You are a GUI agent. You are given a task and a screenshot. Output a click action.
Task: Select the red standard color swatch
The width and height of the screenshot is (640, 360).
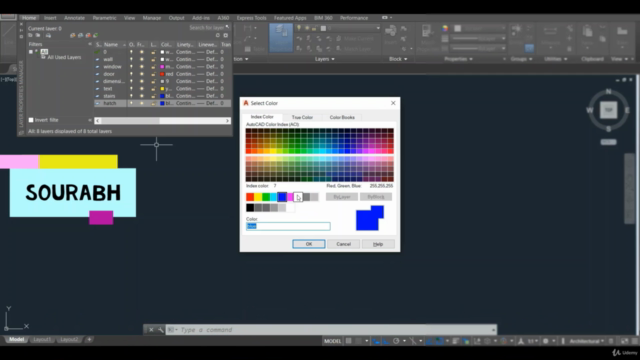pyautogui.click(x=250, y=197)
